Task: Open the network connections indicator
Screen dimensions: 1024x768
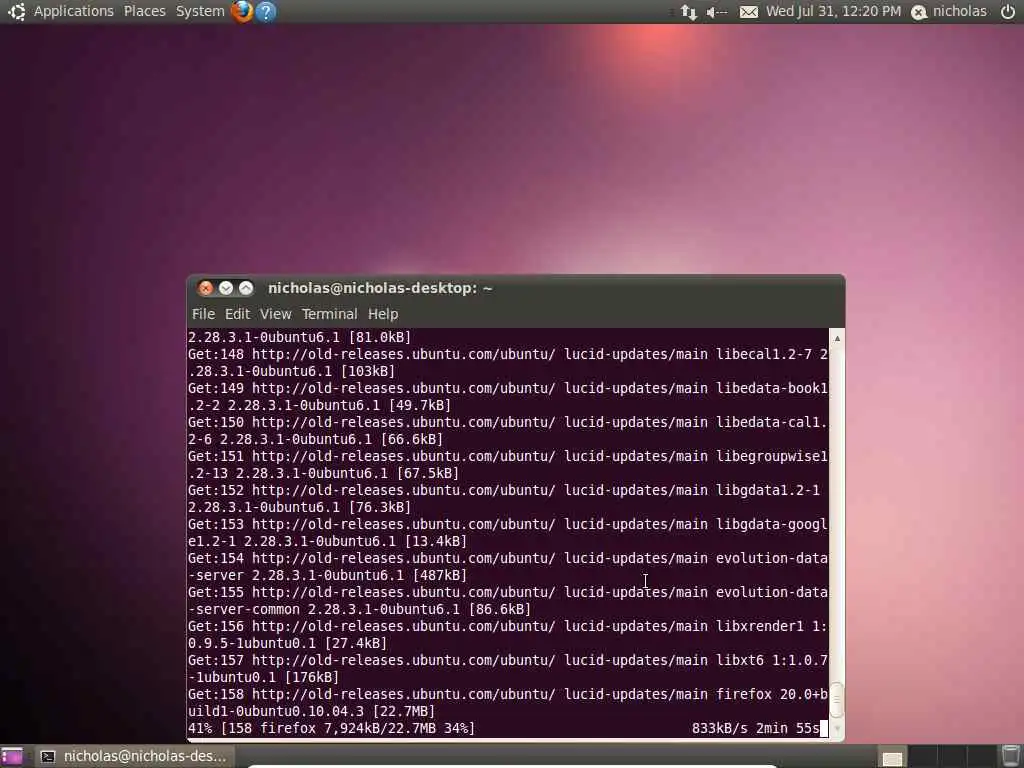Action: [x=688, y=12]
